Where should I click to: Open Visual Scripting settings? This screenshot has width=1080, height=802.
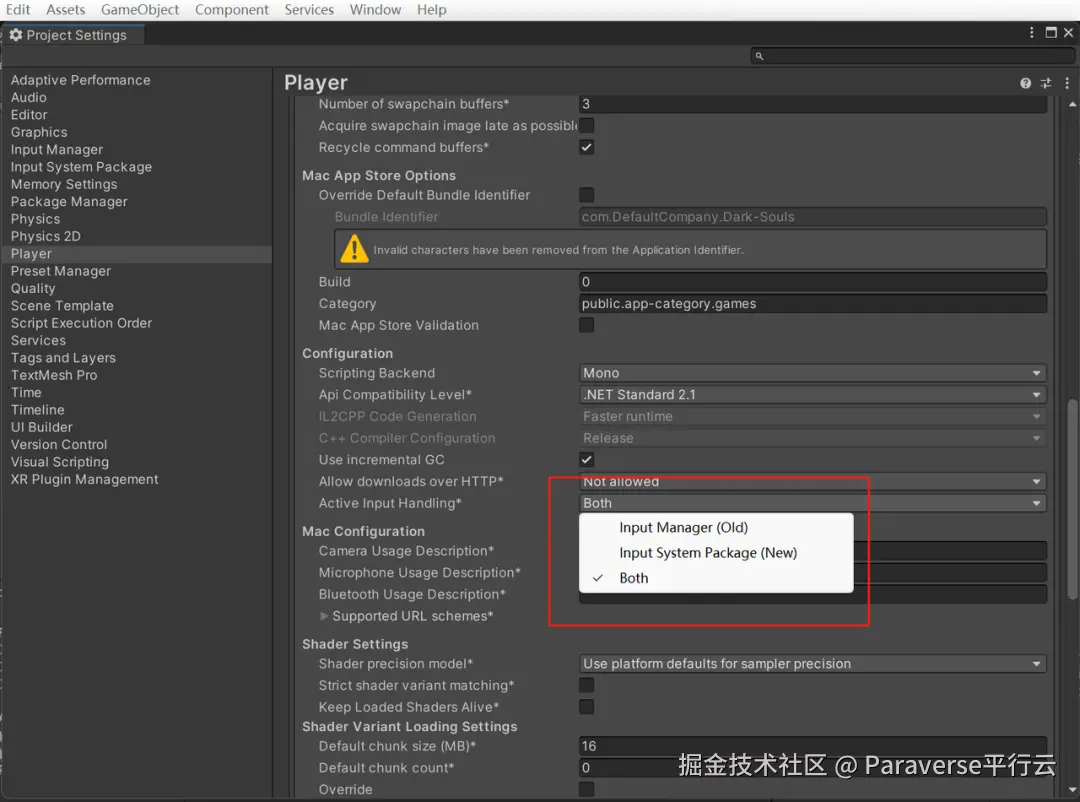(x=60, y=462)
